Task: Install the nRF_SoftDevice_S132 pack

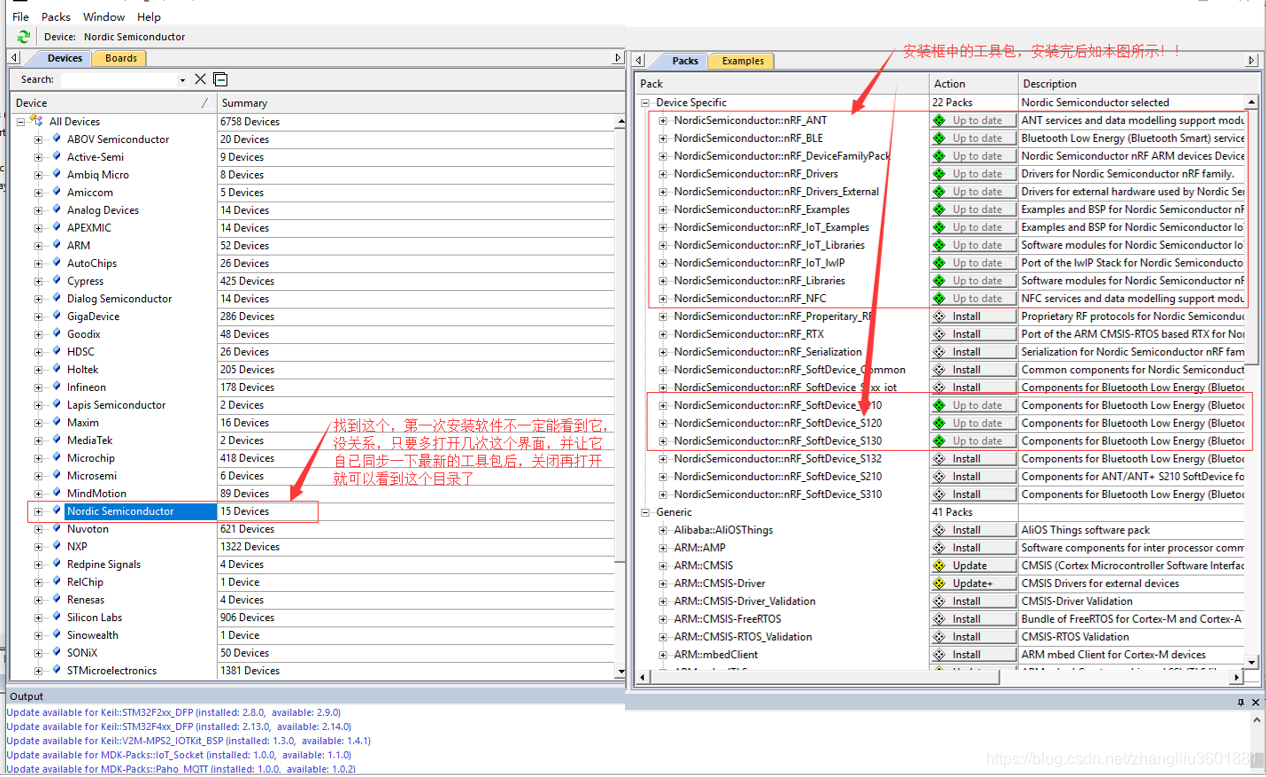Action: tap(973, 458)
